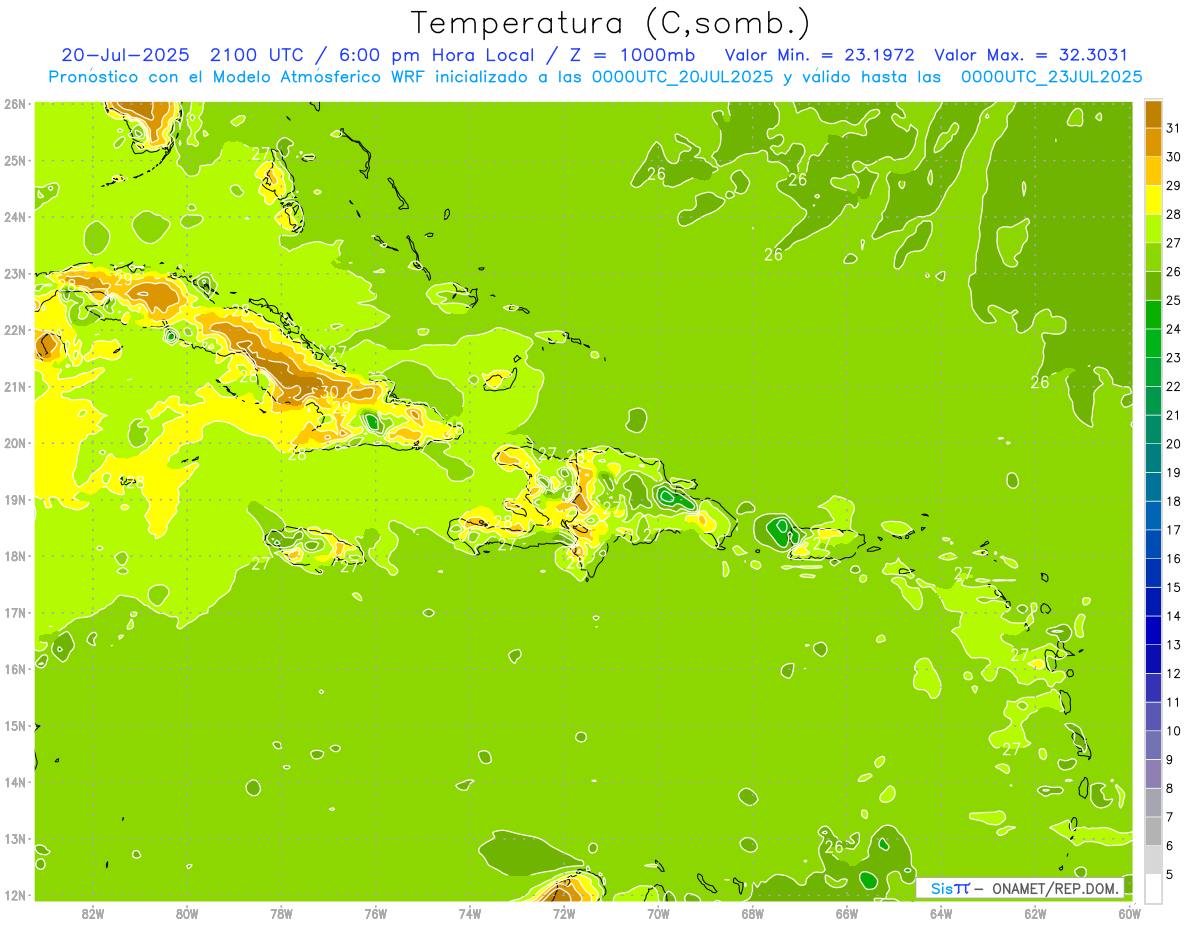Click the "70W" longitude axis label

tap(658, 913)
